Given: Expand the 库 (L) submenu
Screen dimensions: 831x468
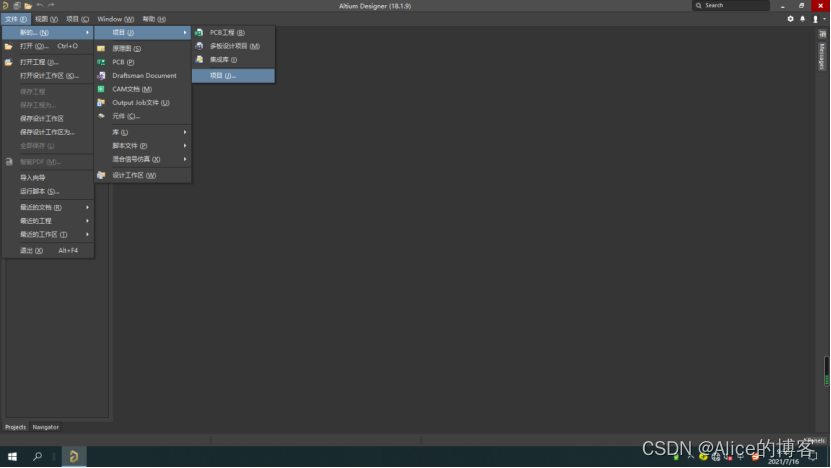Looking at the screenshot, I should coord(143,132).
